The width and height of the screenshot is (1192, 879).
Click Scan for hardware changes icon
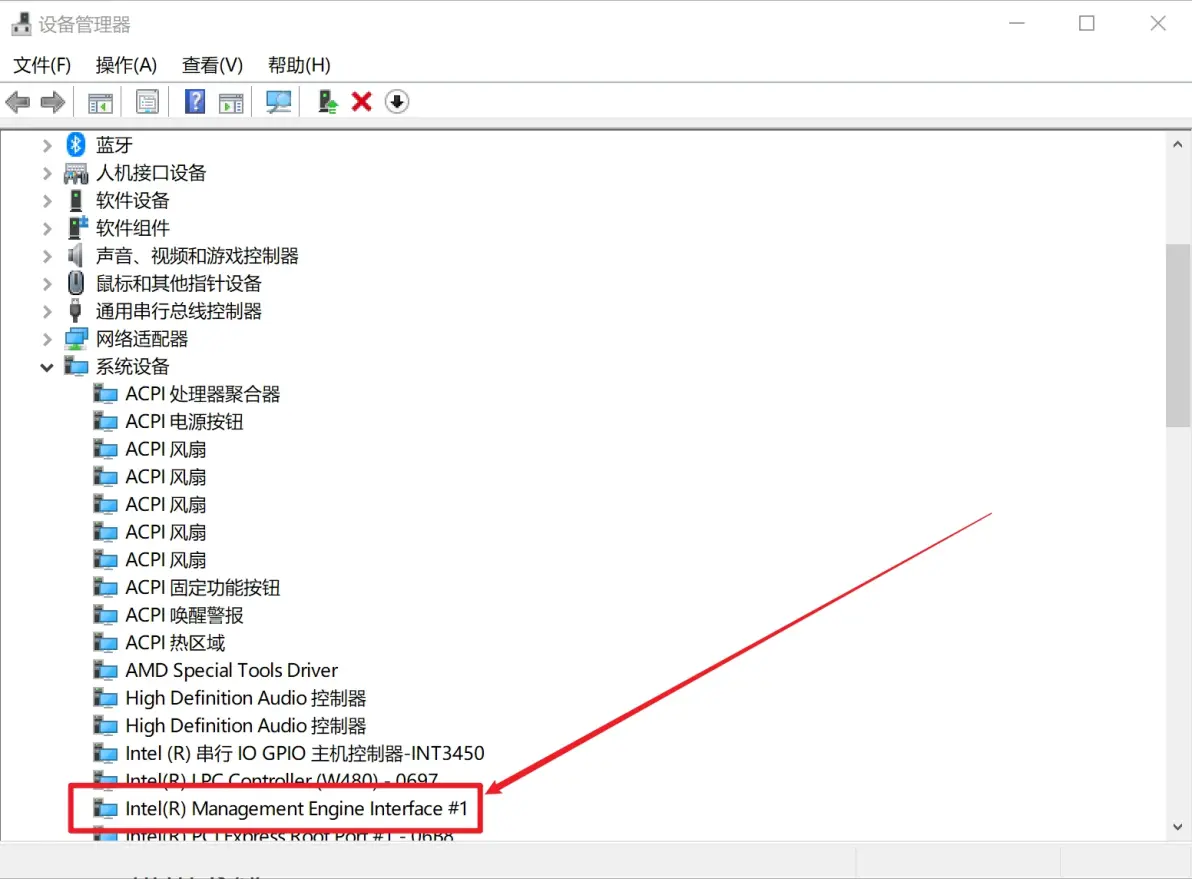coord(279,102)
